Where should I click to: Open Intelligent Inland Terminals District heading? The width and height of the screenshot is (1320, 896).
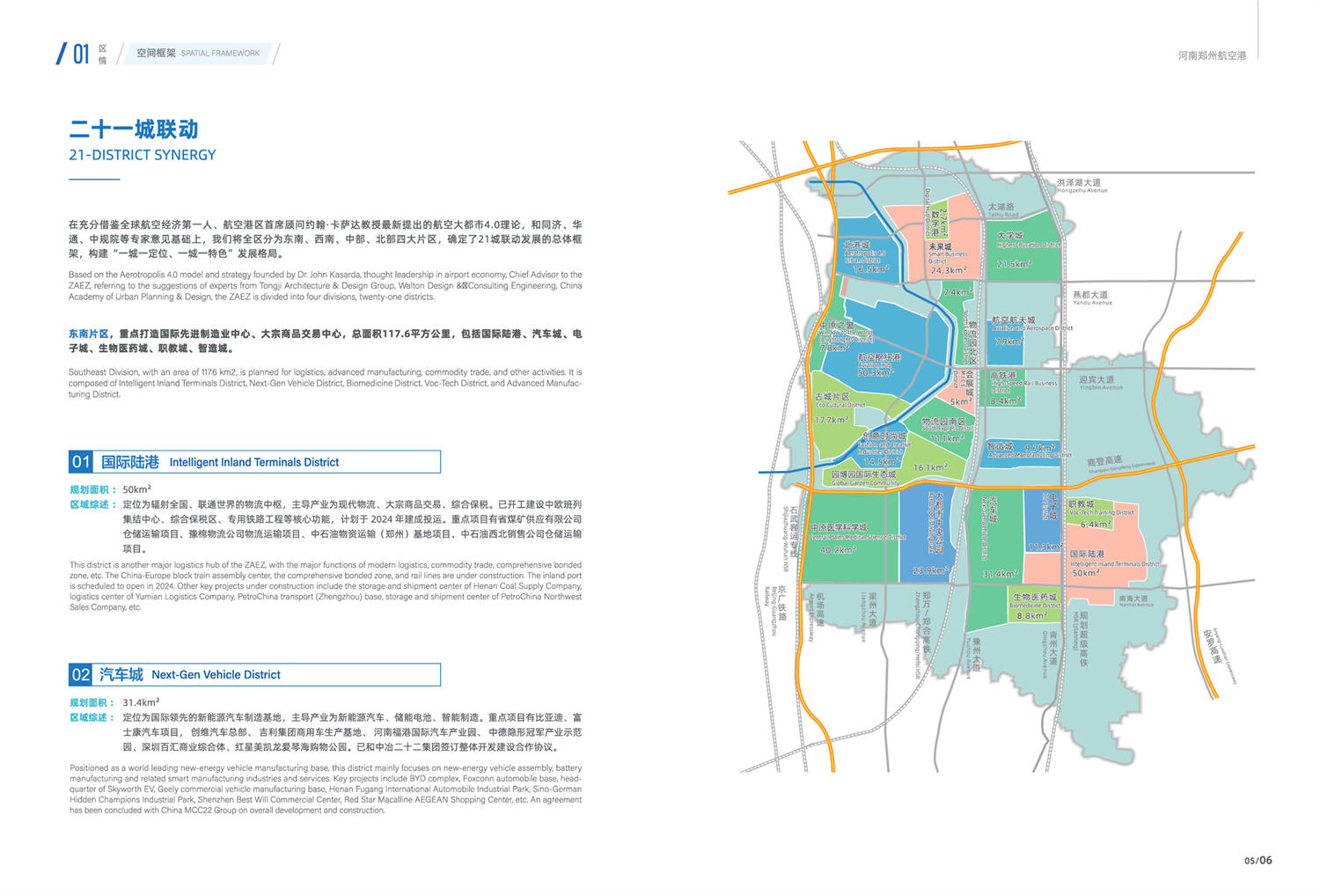253,462
